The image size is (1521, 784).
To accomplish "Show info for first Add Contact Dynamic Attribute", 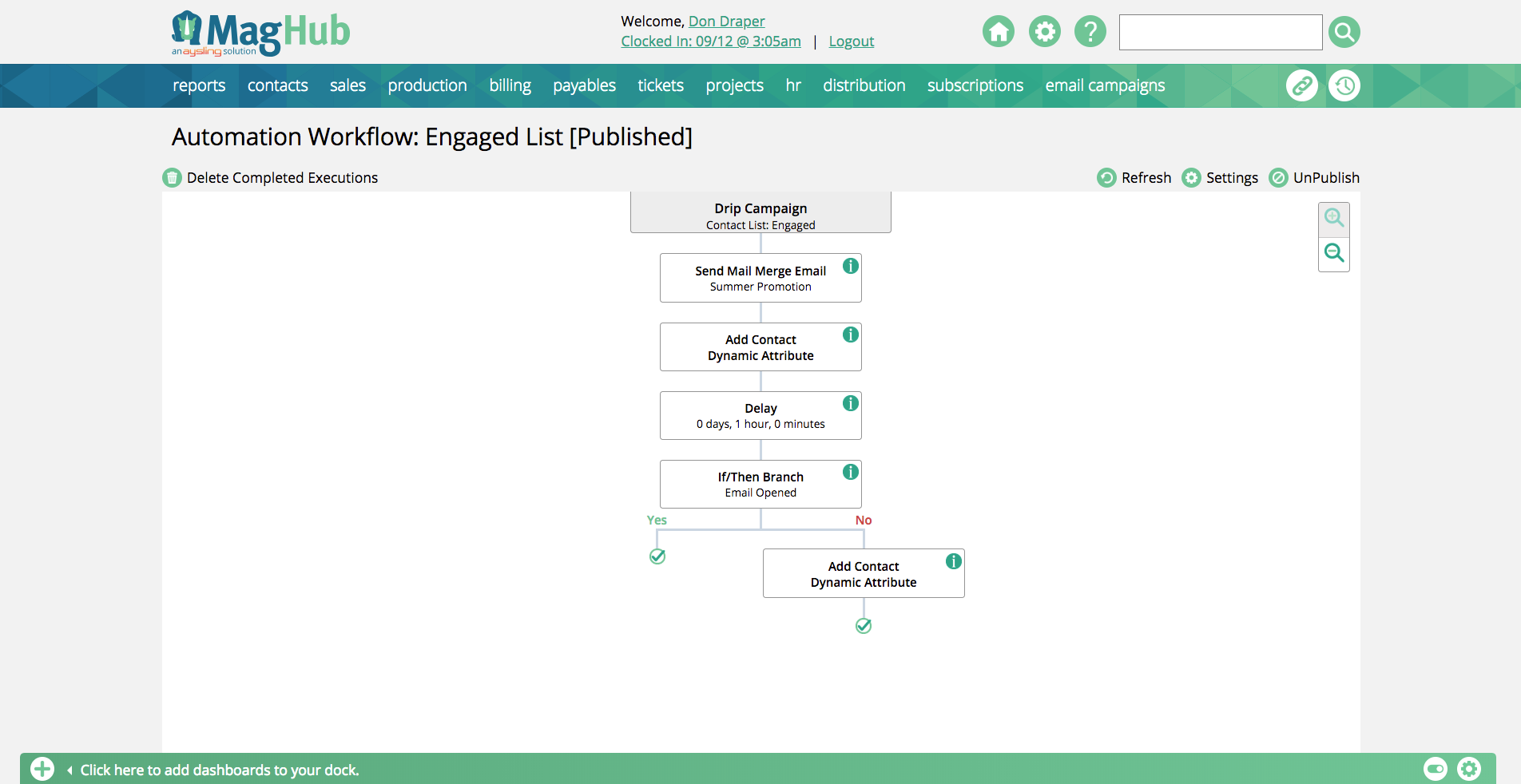I will 851,335.
